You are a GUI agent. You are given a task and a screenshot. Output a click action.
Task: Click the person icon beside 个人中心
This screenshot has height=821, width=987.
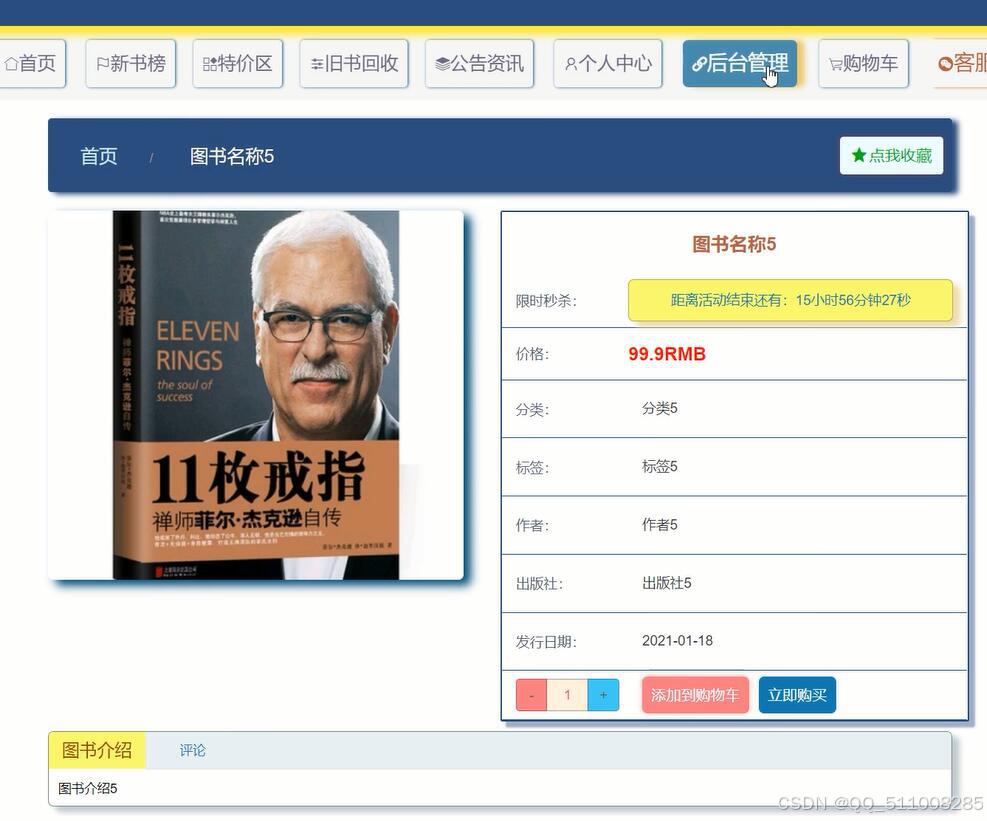[571, 64]
